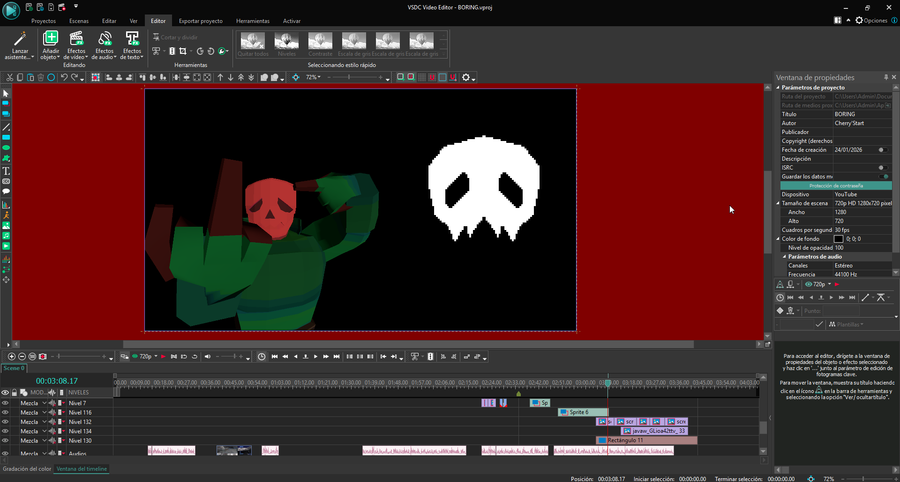Select the line drawing tool
The image size is (900, 482).
click(6, 127)
